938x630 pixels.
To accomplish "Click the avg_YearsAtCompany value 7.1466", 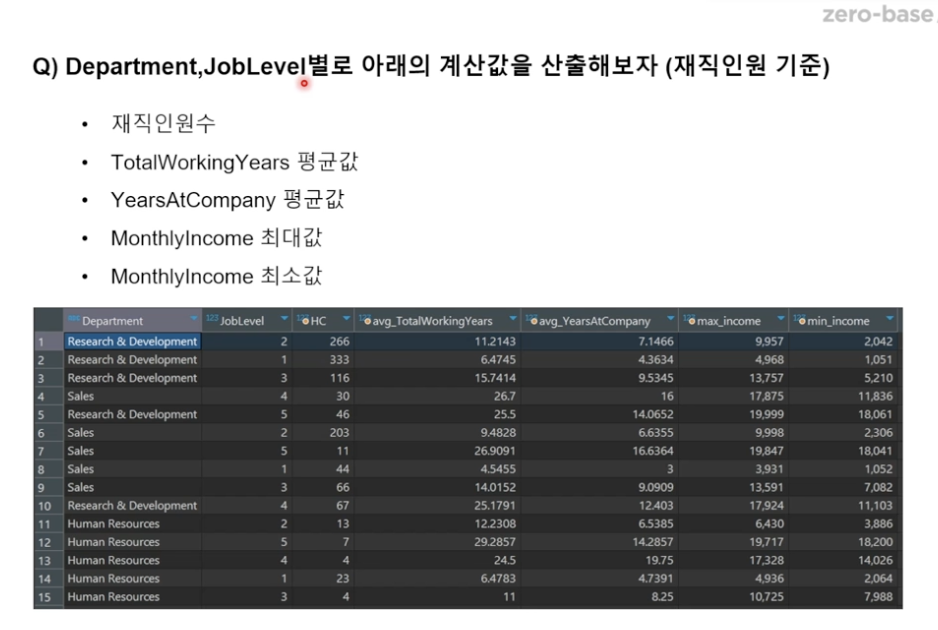I will 656,341.
